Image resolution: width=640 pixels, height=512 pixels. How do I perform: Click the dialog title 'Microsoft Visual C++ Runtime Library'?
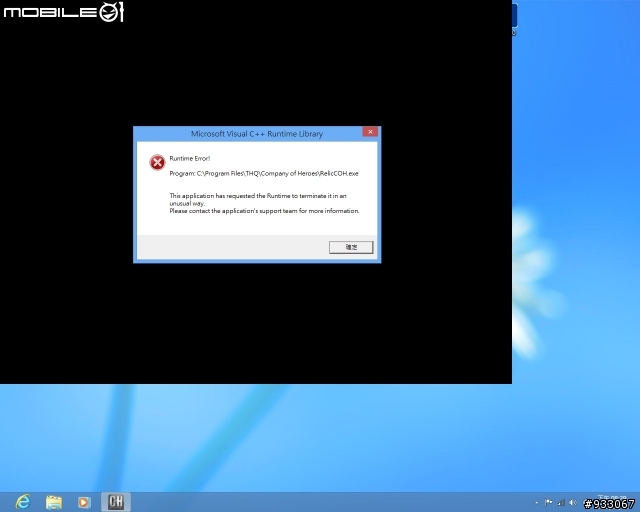[x=257, y=134]
